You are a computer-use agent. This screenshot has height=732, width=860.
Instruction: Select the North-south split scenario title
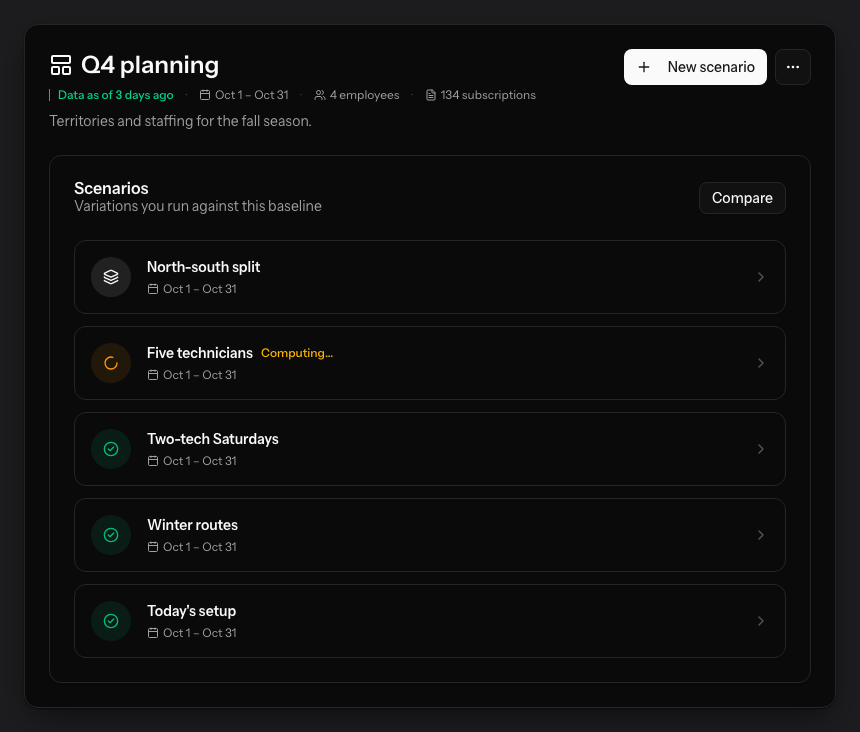203,267
